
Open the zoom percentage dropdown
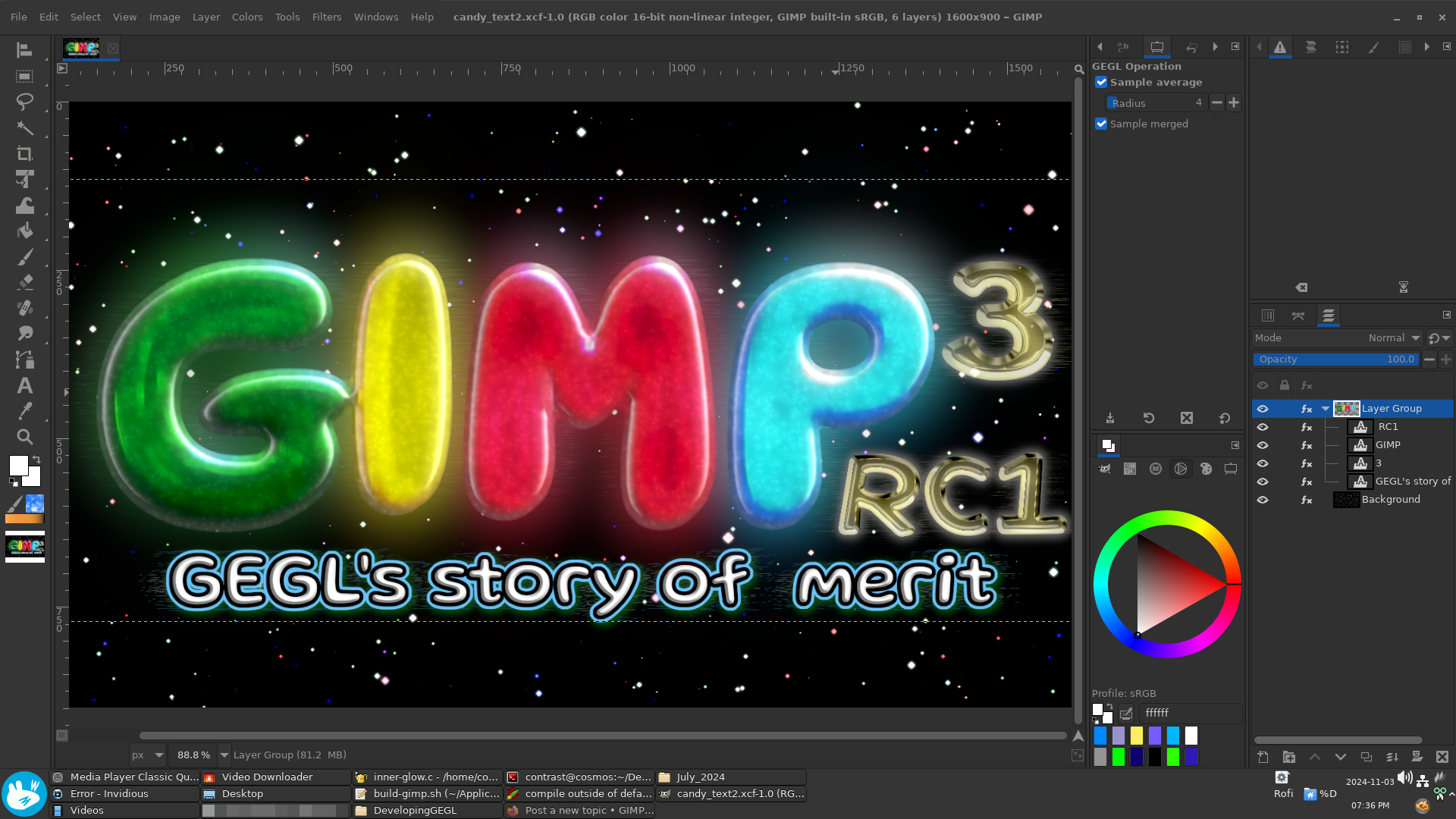[x=224, y=755]
